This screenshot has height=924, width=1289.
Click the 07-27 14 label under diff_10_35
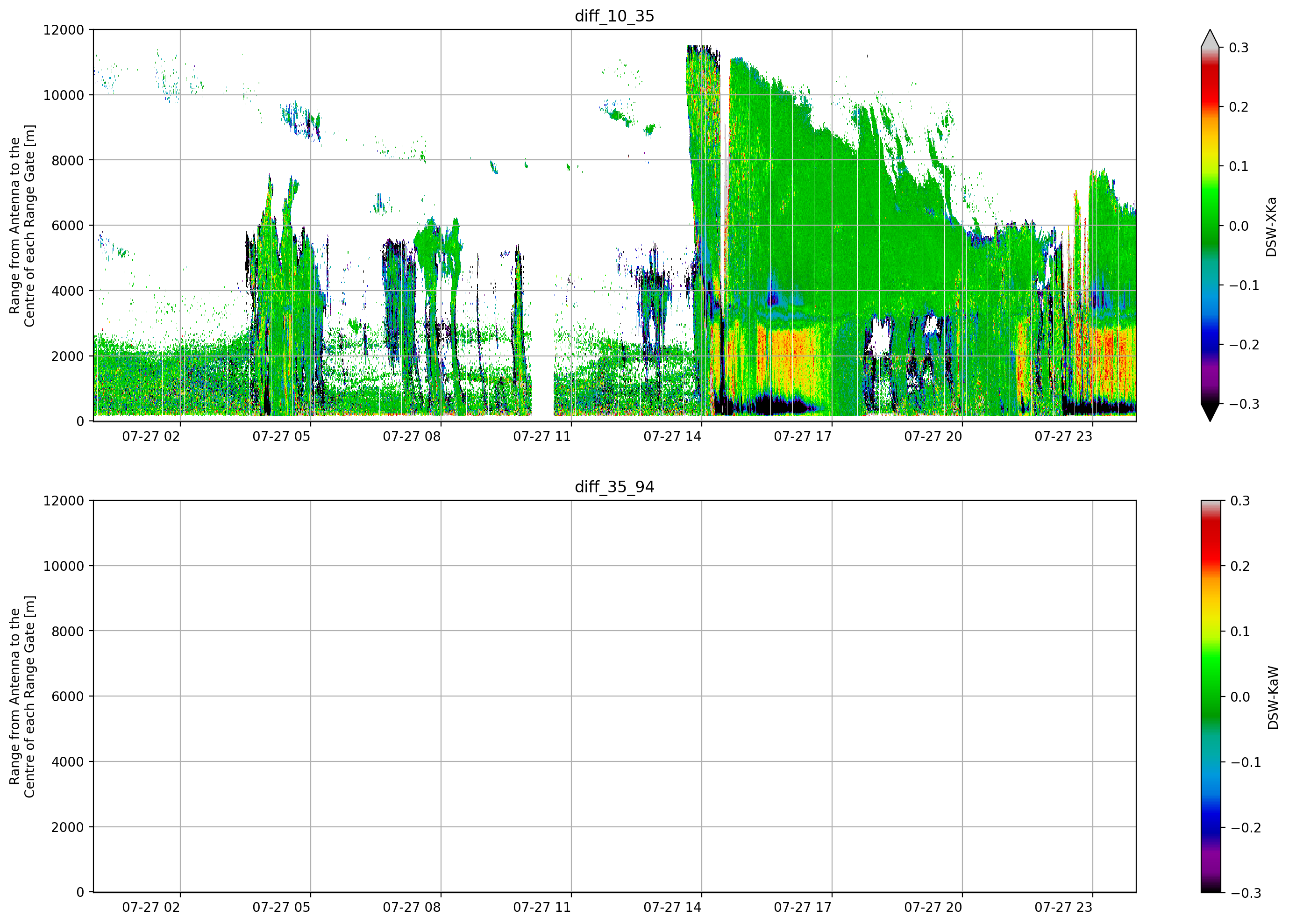[672, 436]
